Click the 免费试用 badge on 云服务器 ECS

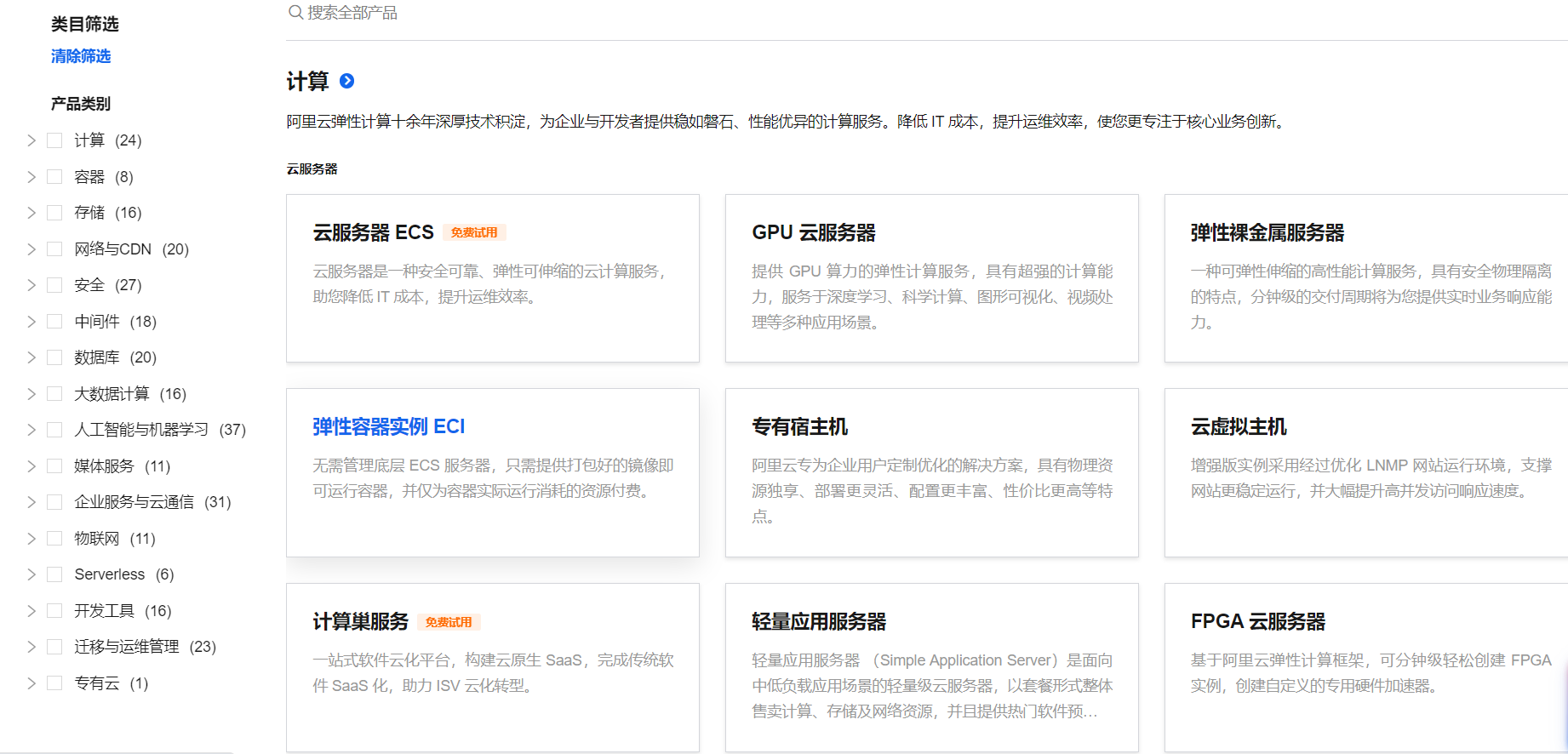474,232
